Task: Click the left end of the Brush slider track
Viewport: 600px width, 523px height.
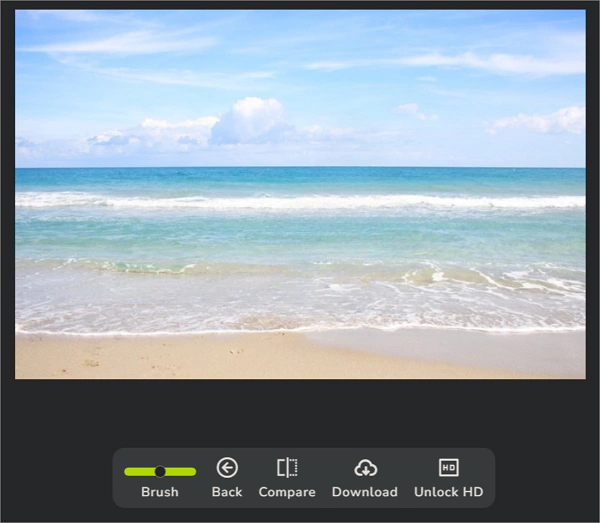Action: (128, 472)
